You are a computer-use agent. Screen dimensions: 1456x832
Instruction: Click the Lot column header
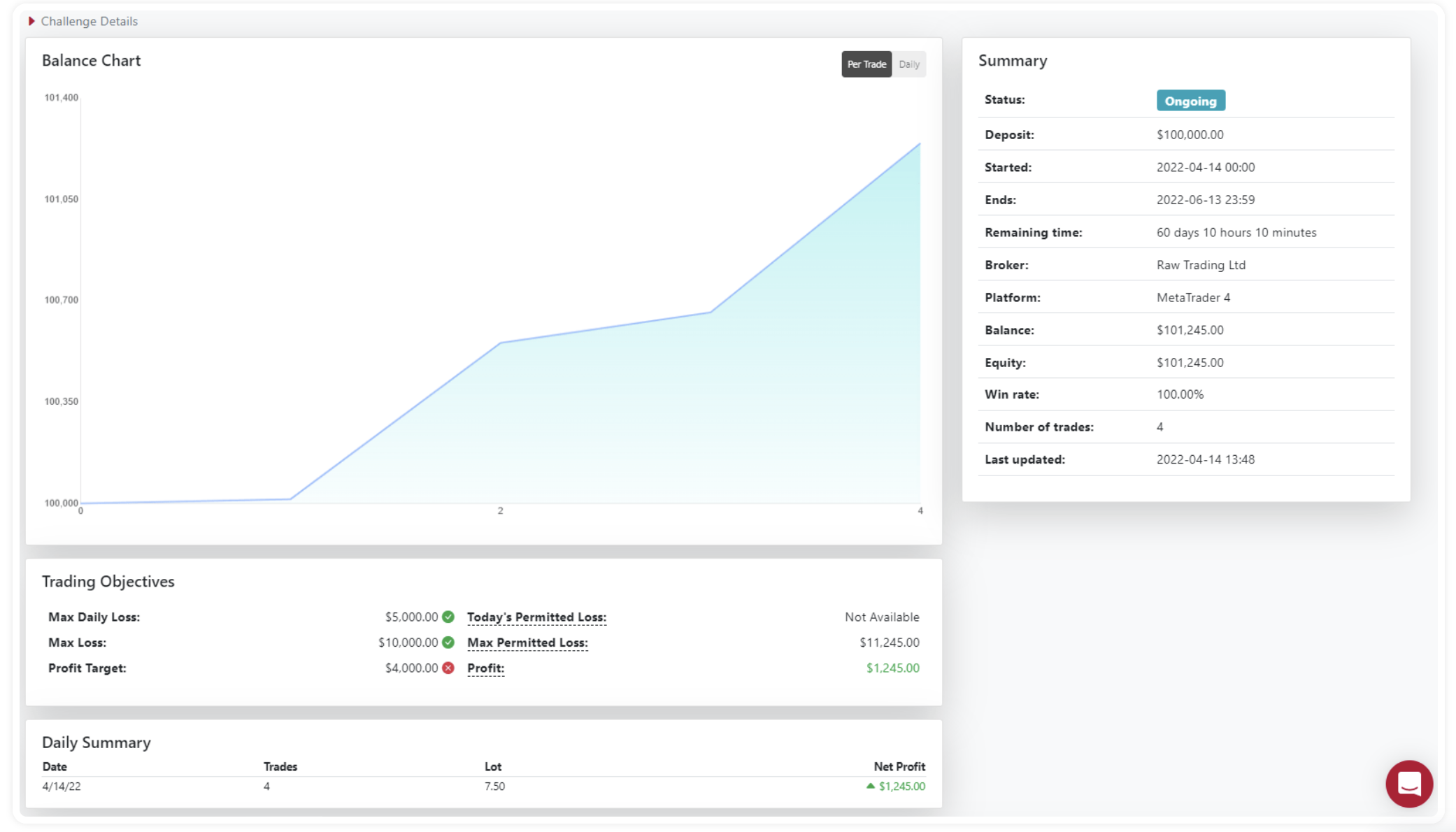[493, 767]
